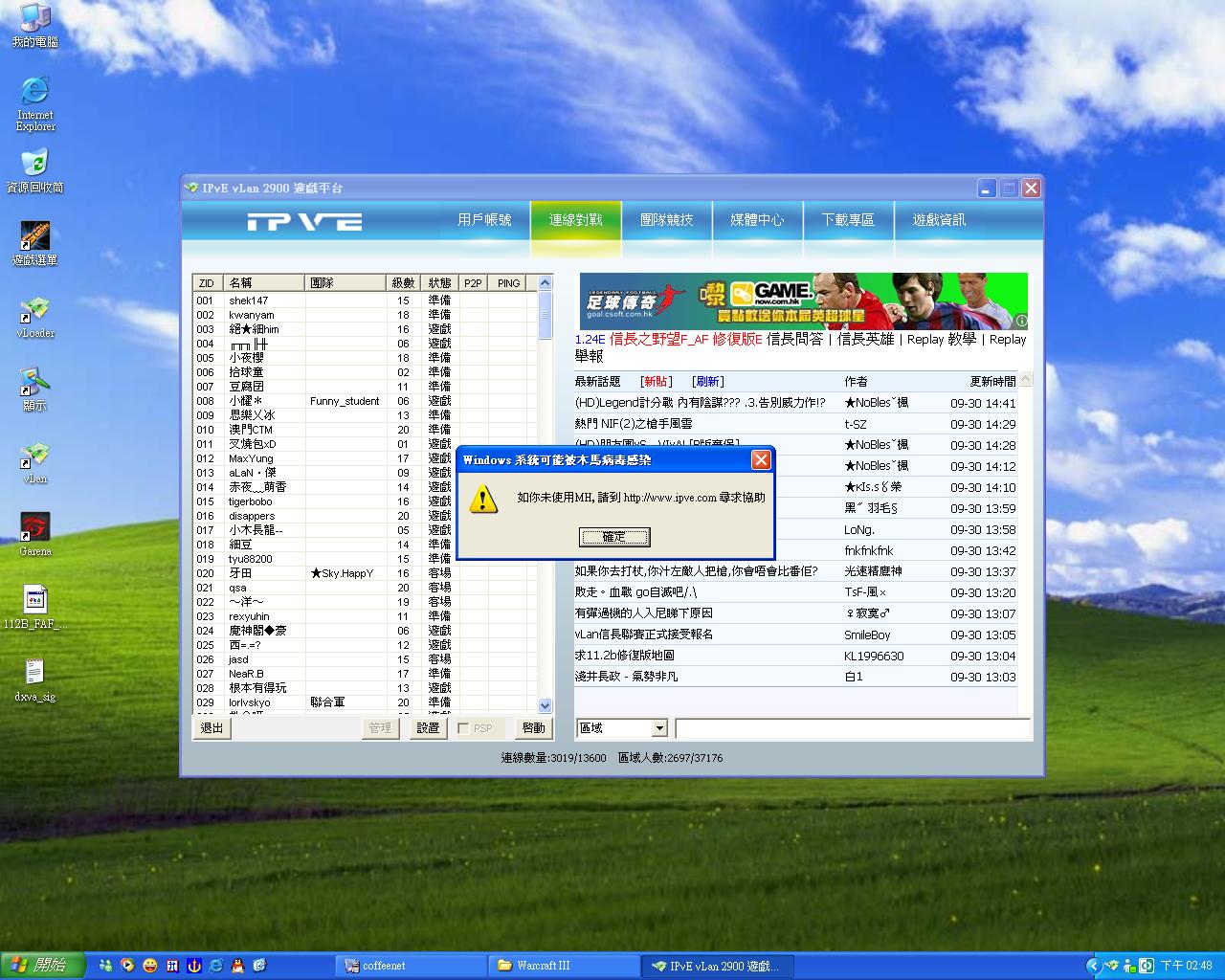Viewport: 1225px width, 980px height.
Task: Open the 1.24E 信長之野望F_AF 修復版E link
Action: [x=668, y=340]
